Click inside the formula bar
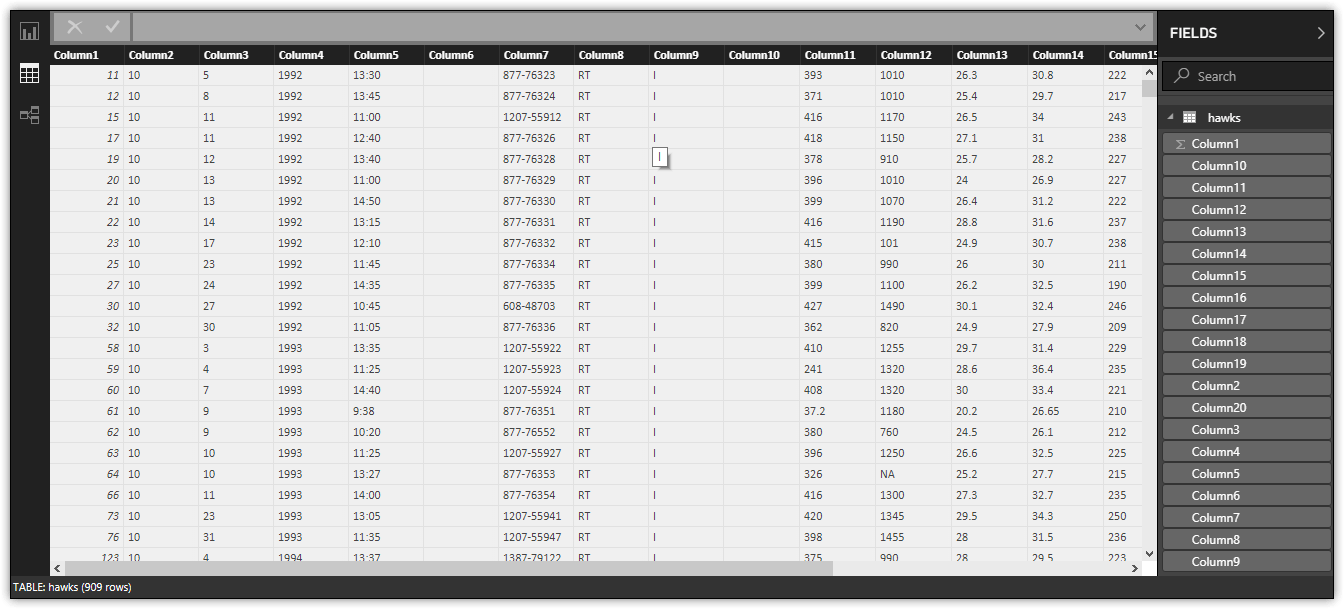The height and width of the screenshot is (609, 1344). tap(630, 27)
